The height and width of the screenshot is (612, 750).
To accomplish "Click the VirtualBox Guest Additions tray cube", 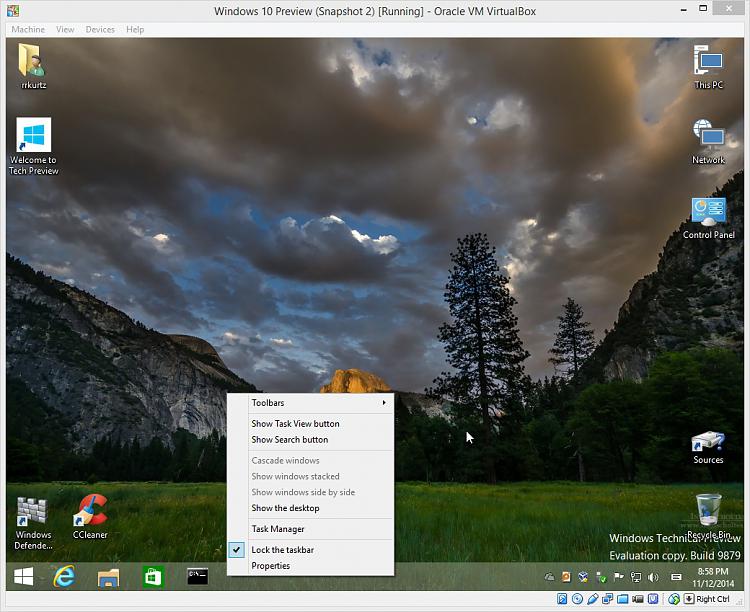I will coord(583,577).
